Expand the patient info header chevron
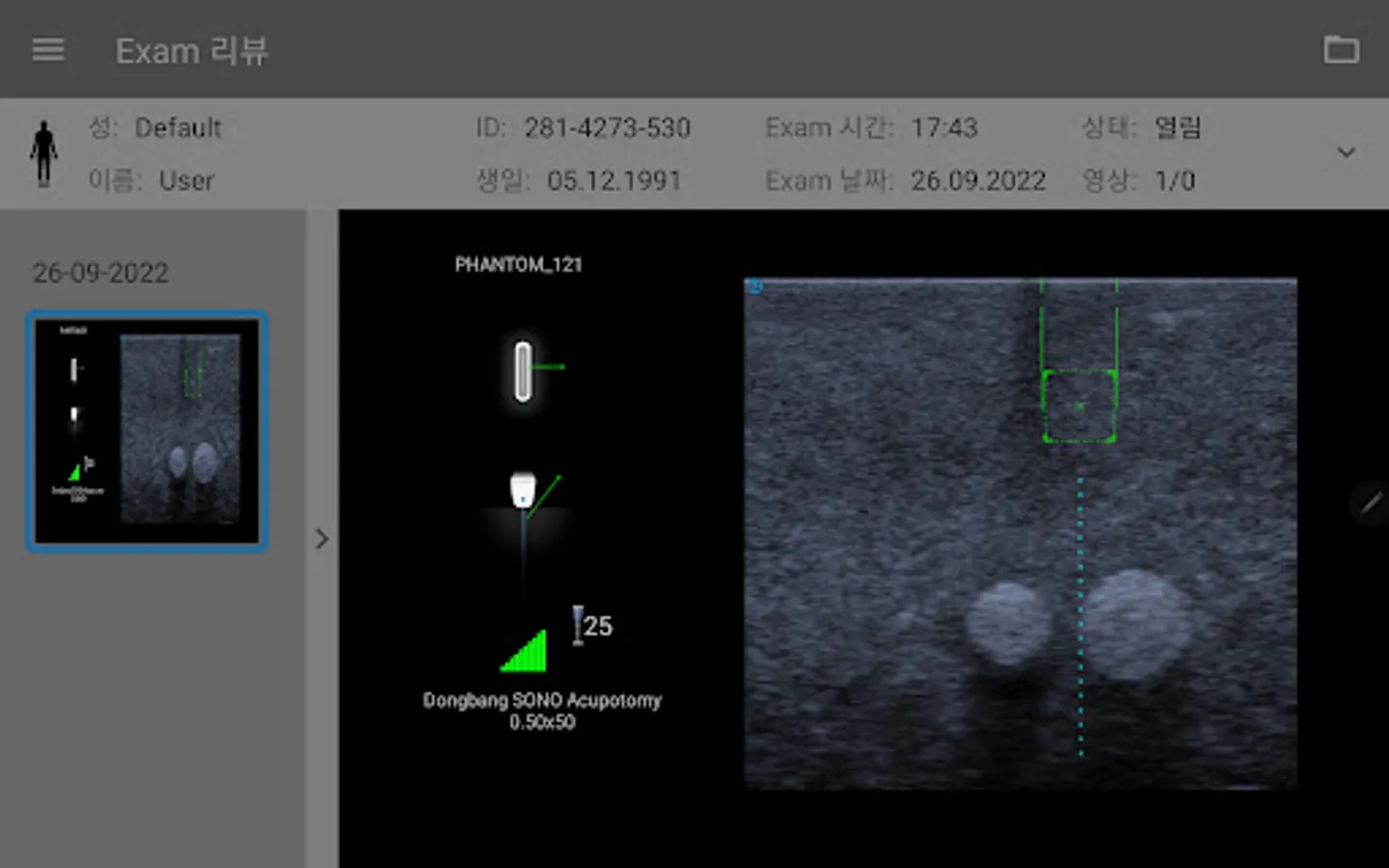 click(x=1346, y=152)
